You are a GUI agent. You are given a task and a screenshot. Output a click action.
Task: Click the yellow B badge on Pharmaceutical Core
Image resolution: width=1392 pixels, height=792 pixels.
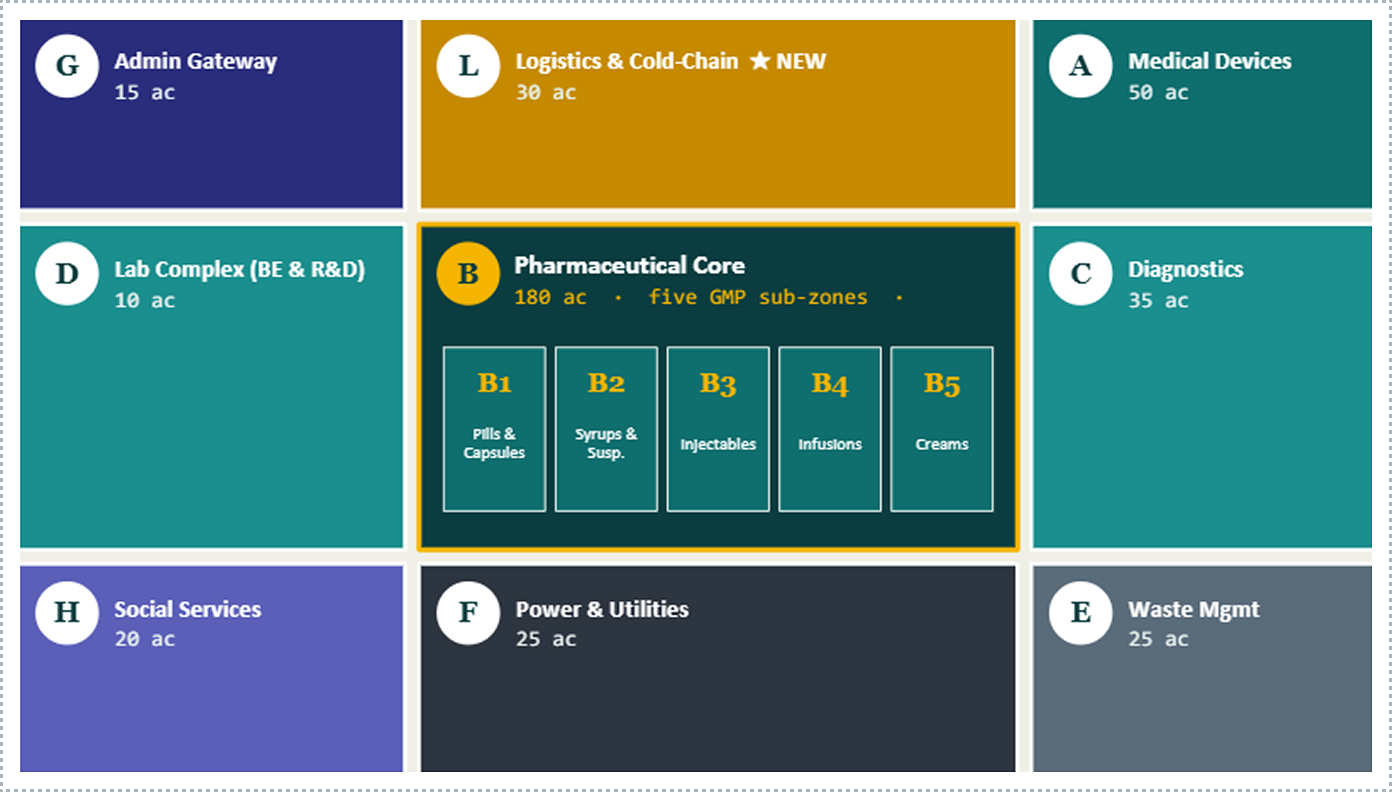click(x=468, y=273)
